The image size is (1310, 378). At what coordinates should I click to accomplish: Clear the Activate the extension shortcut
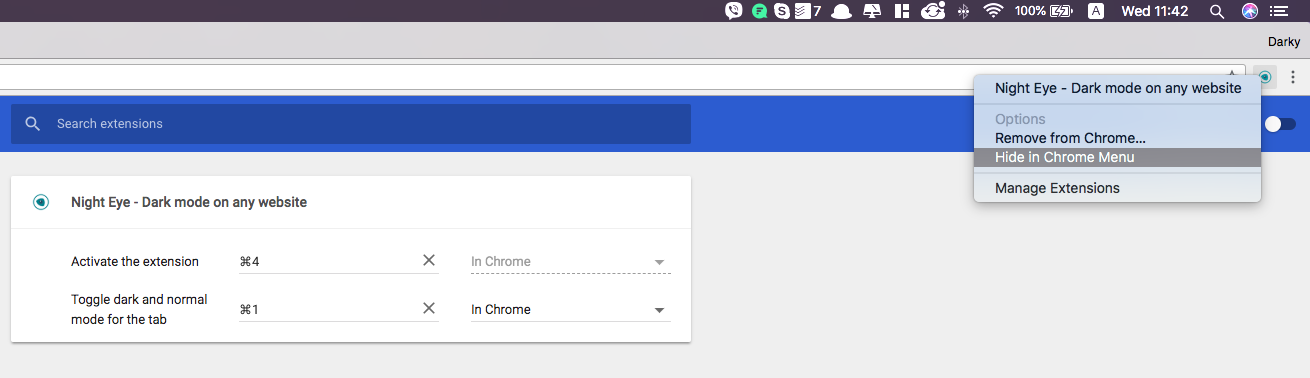(x=429, y=261)
